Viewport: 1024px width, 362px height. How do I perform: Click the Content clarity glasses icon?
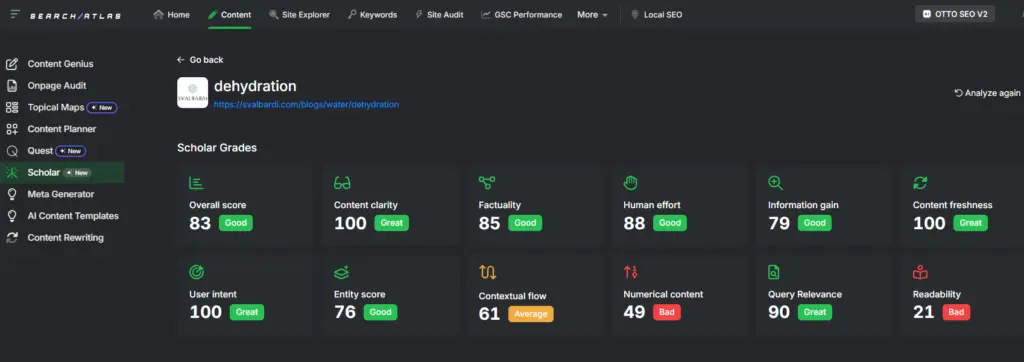[x=342, y=183]
